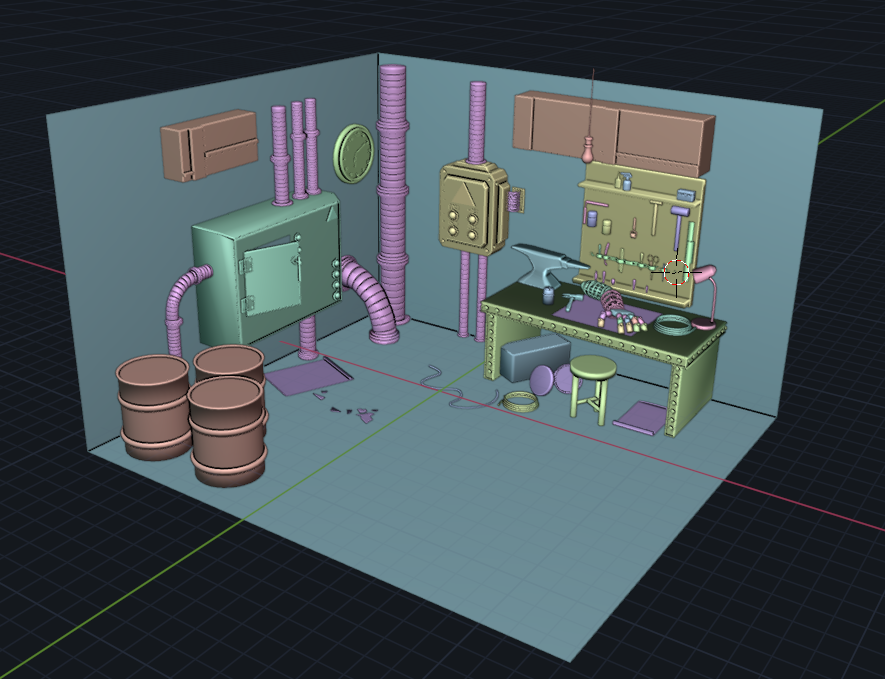This screenshot has width=885, height=679.
Task: Select the small wall switch beside the electrical panel
Action: pyautogui.click(x=515, y=200)
